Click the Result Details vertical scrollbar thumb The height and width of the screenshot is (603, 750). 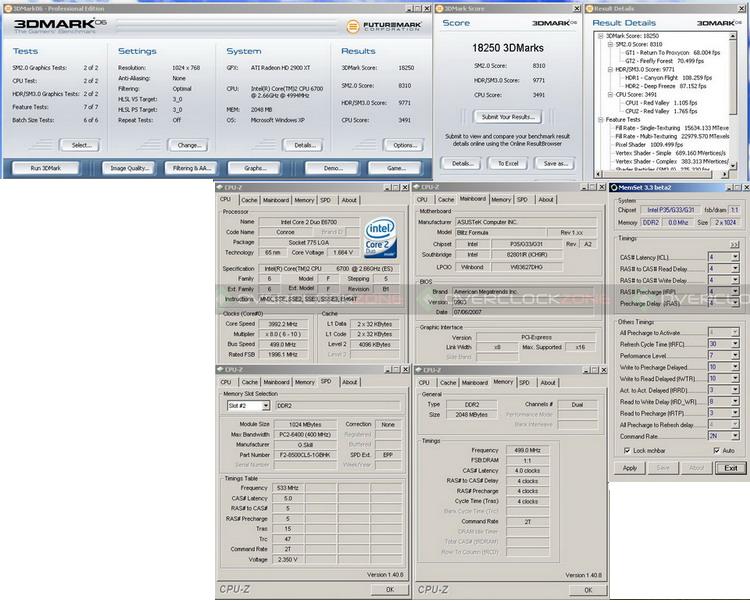732,77
